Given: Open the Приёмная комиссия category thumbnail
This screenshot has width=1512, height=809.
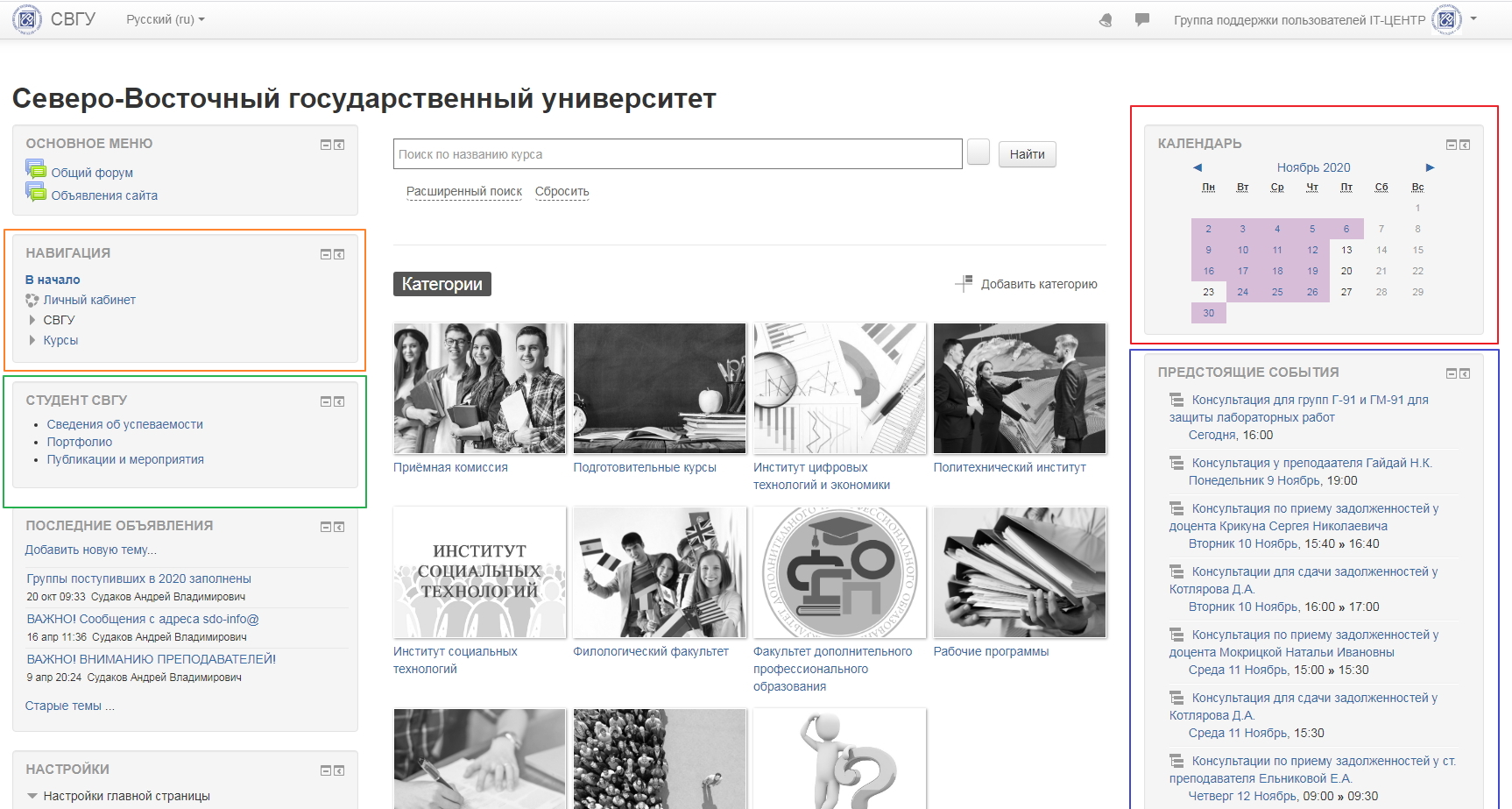Looking at the screenshot, I should [x=479, y=388].
